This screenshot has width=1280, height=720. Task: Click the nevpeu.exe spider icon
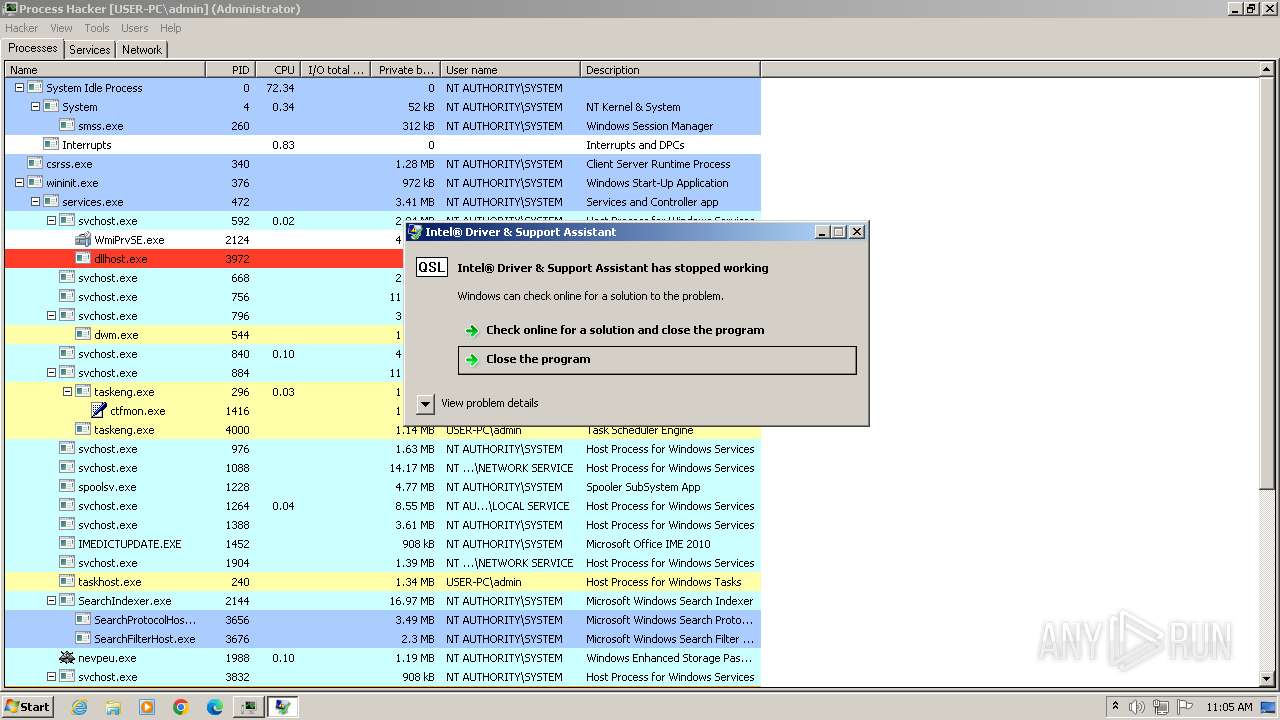click(67, 658)
